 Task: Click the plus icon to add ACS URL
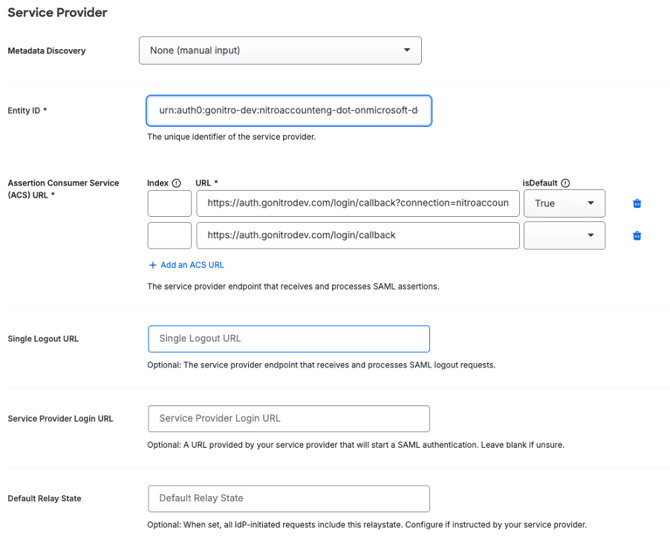153,265
